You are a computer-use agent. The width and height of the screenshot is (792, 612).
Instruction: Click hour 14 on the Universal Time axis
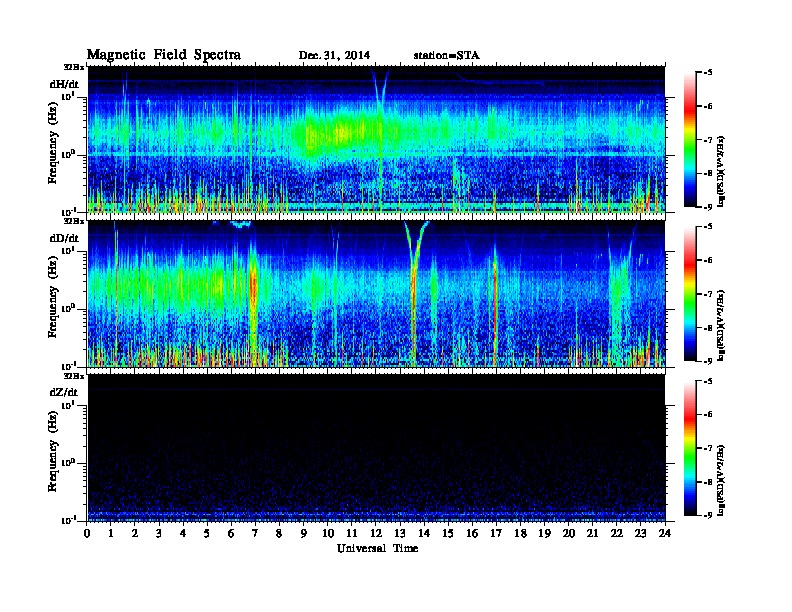[424, 533]
